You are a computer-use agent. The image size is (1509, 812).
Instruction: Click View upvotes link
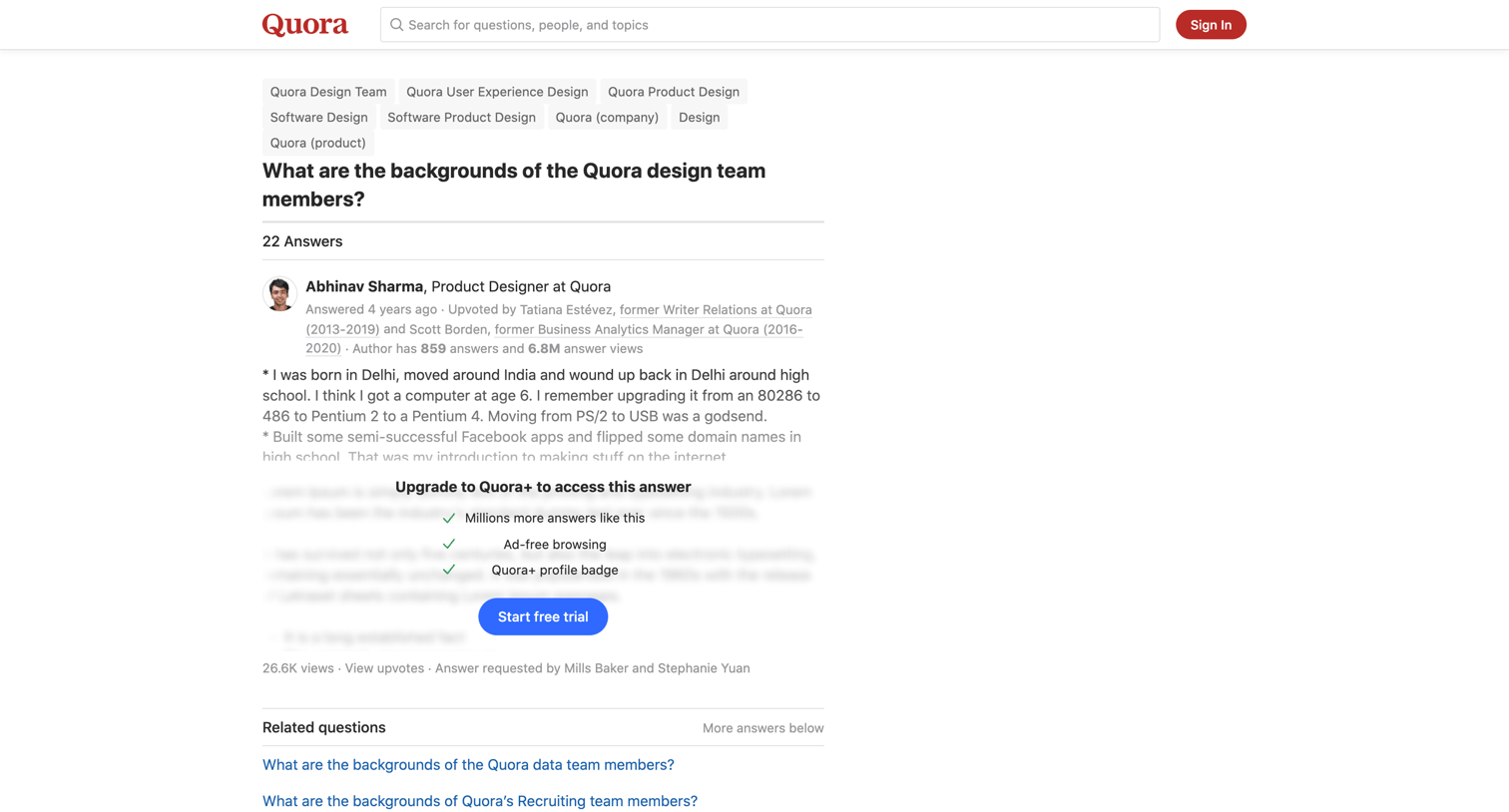(384, 668)
